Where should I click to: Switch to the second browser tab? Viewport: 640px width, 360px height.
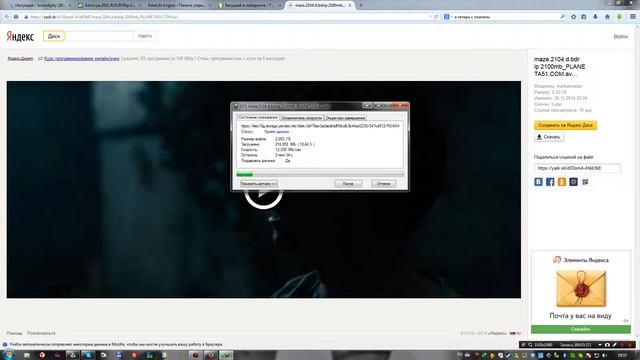pos(108,5)
